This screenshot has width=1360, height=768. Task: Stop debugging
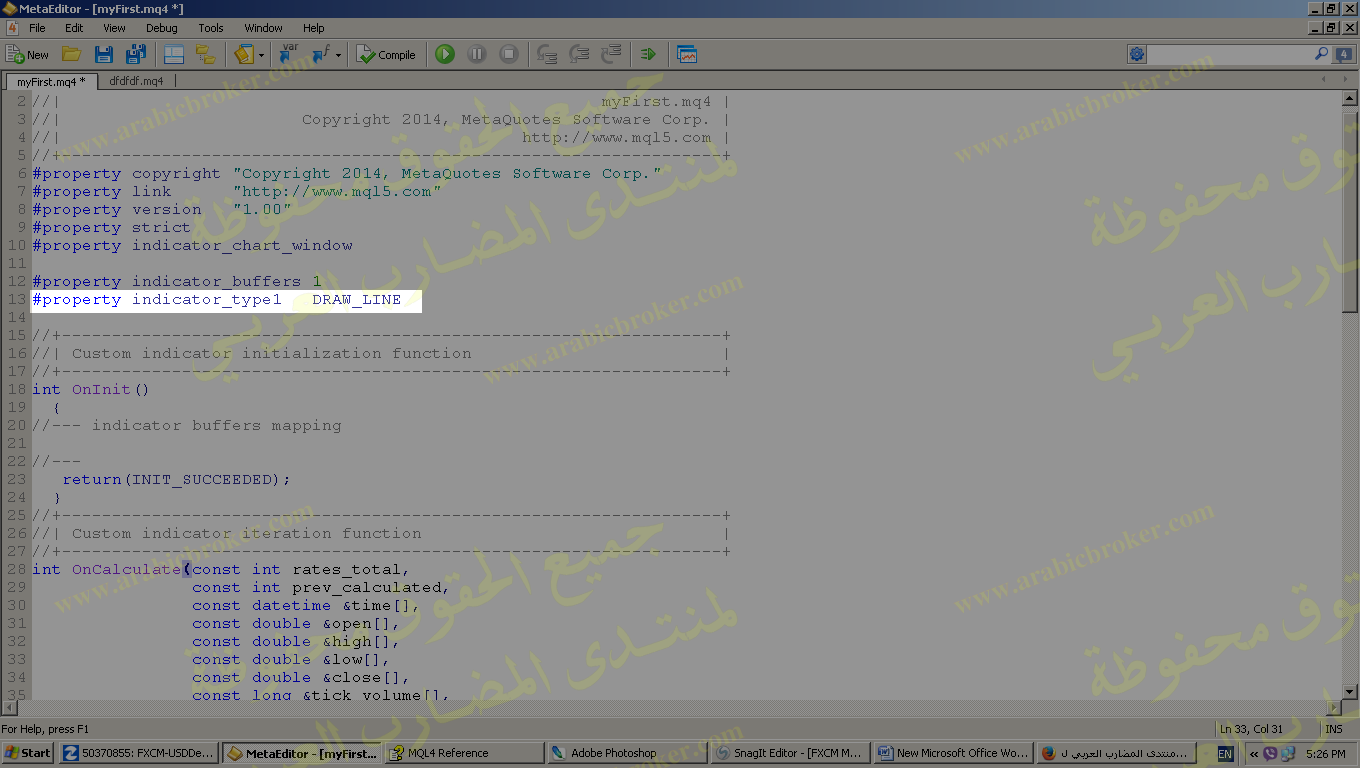pos(509,55)
